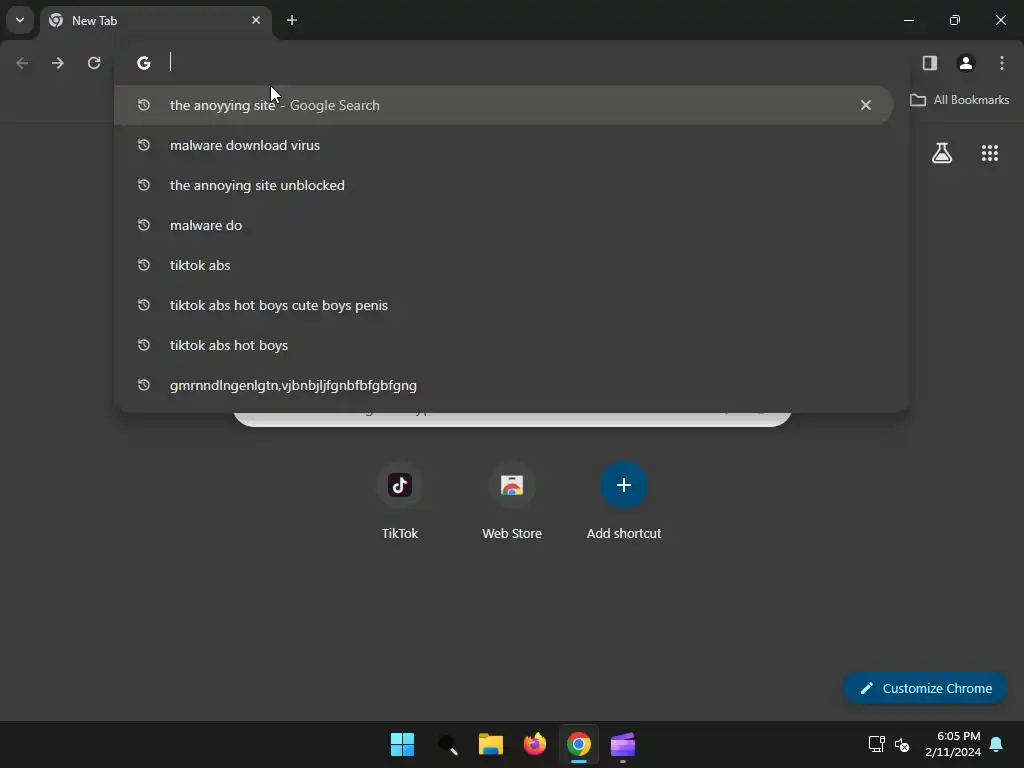Open the Windows Start menu
The width and height of the screenshot is (1024, 768).
[402, 744]
